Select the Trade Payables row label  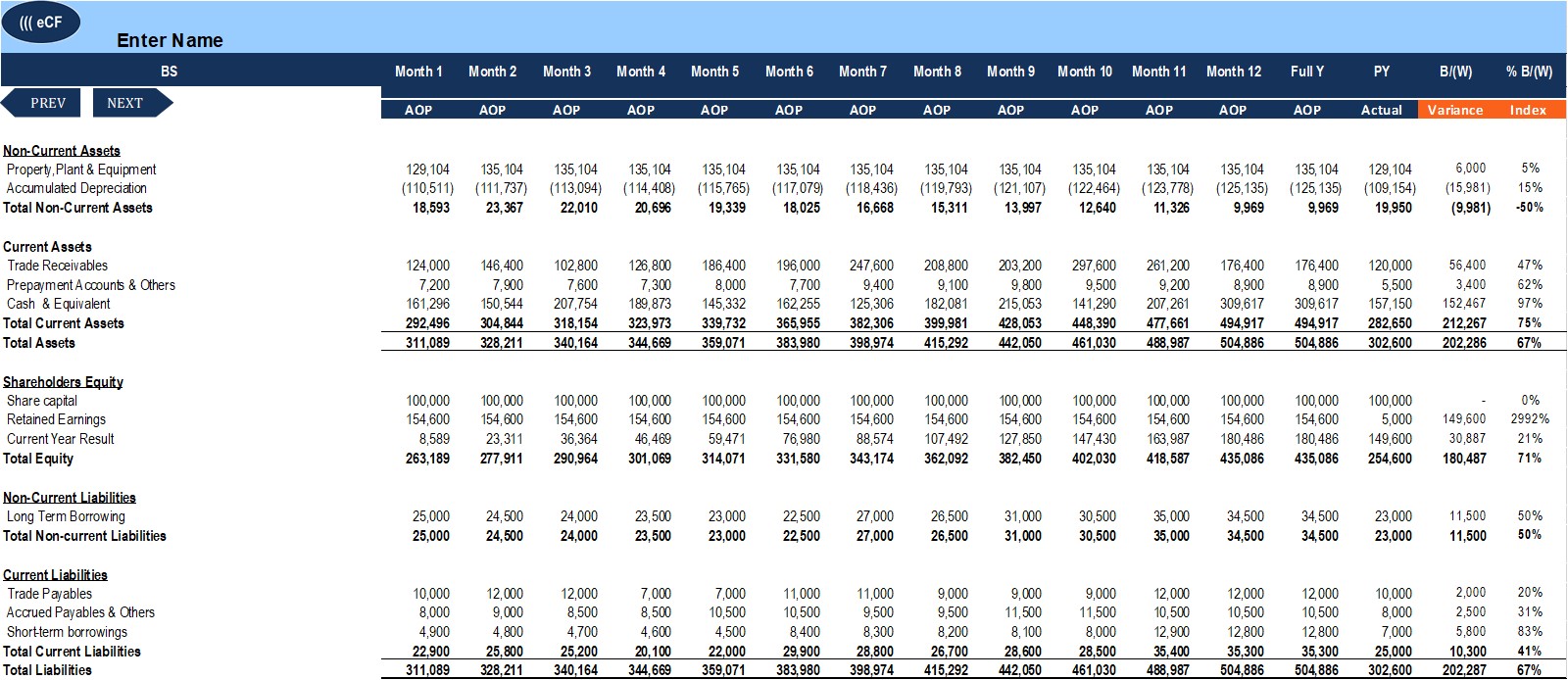click(50, 594)
